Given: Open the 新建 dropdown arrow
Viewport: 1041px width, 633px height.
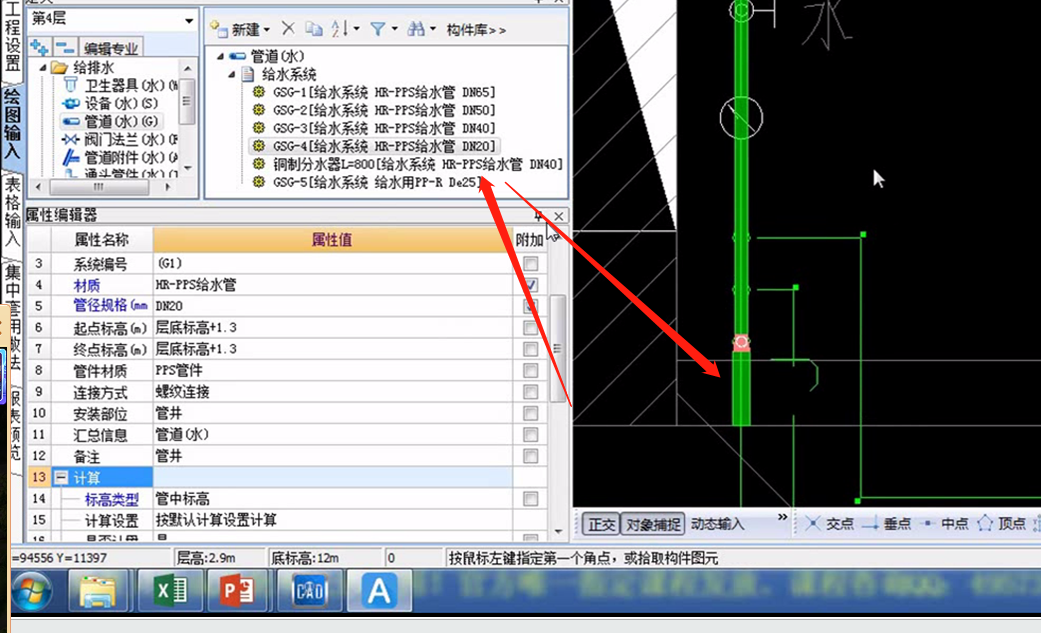Looking at the screenshot, I should (x=267, y=29).
